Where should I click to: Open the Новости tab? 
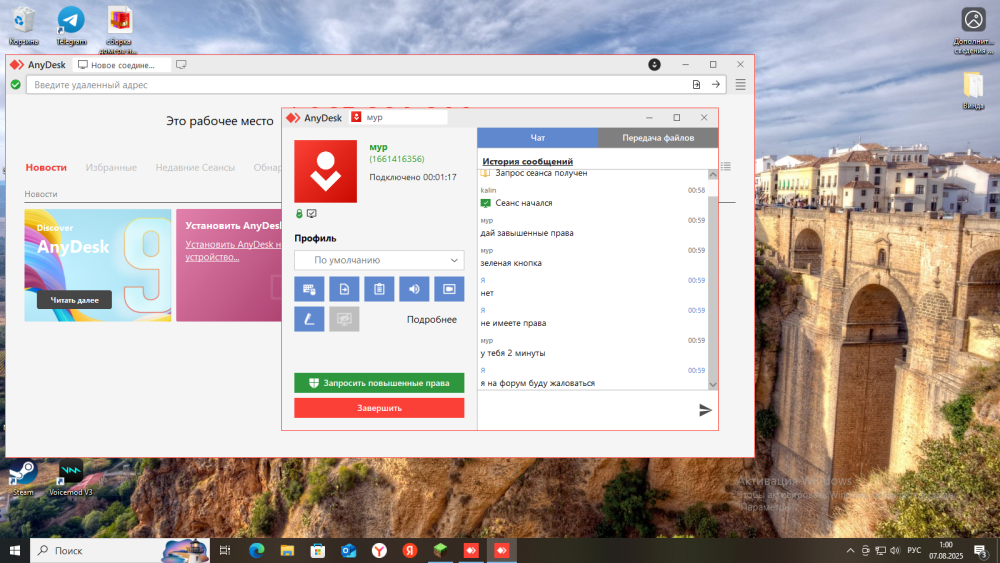pos(46,167)
